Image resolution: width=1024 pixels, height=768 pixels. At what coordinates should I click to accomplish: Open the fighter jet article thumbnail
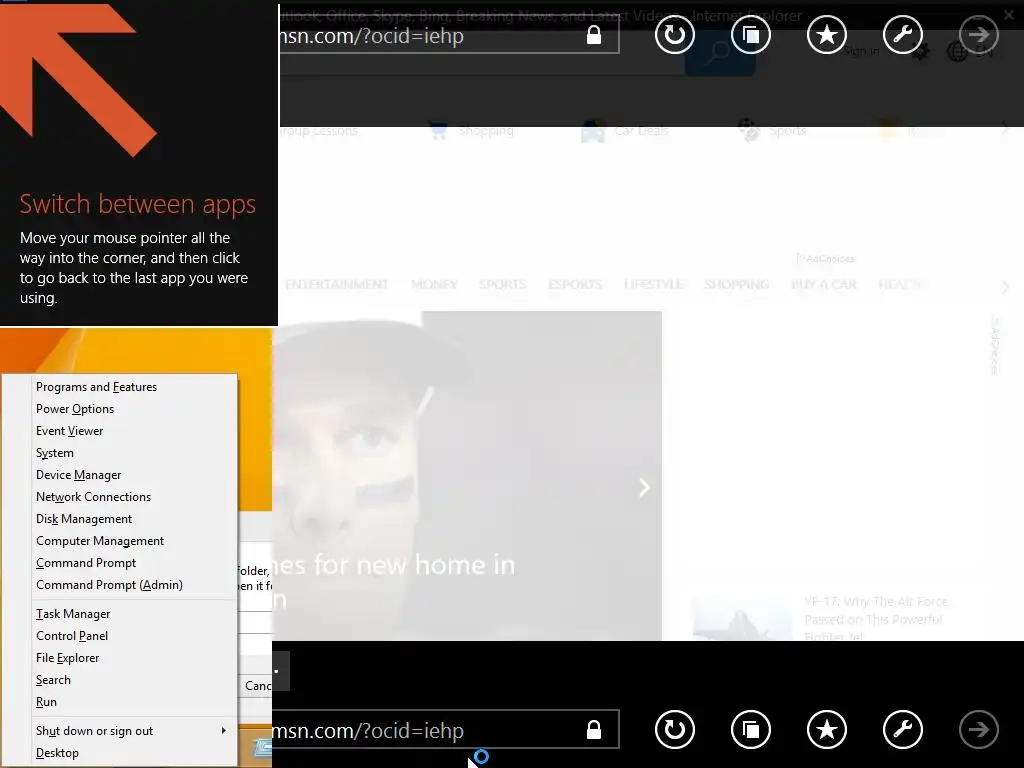[742, 618]
